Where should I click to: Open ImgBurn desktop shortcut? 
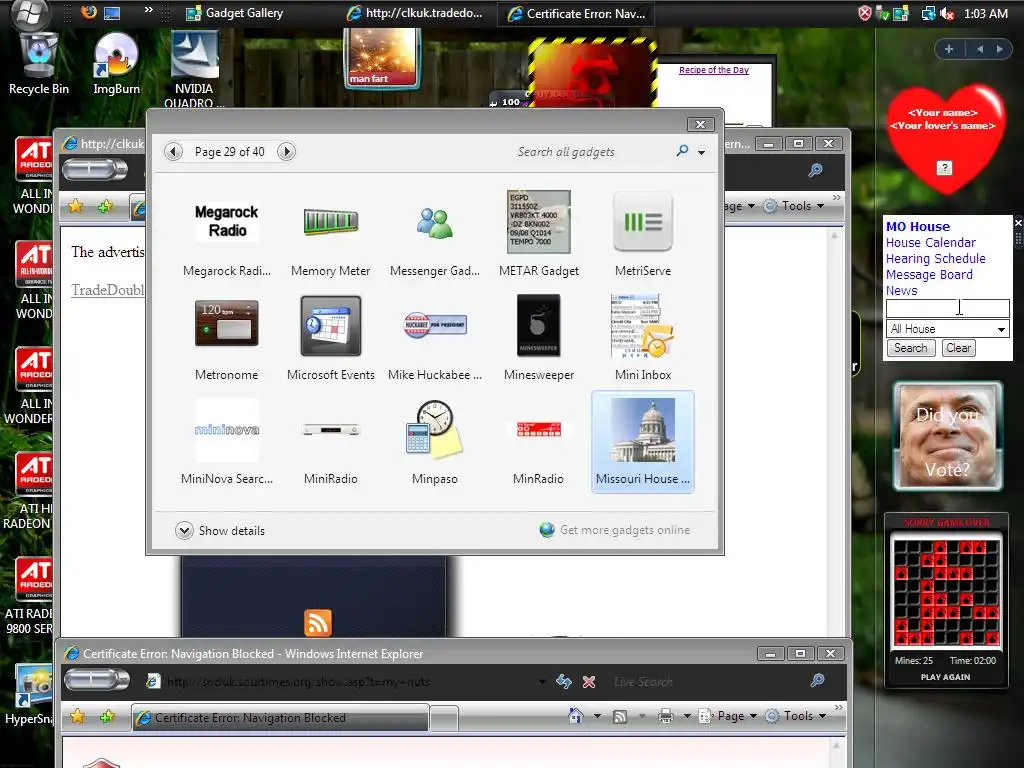[116, 64]
